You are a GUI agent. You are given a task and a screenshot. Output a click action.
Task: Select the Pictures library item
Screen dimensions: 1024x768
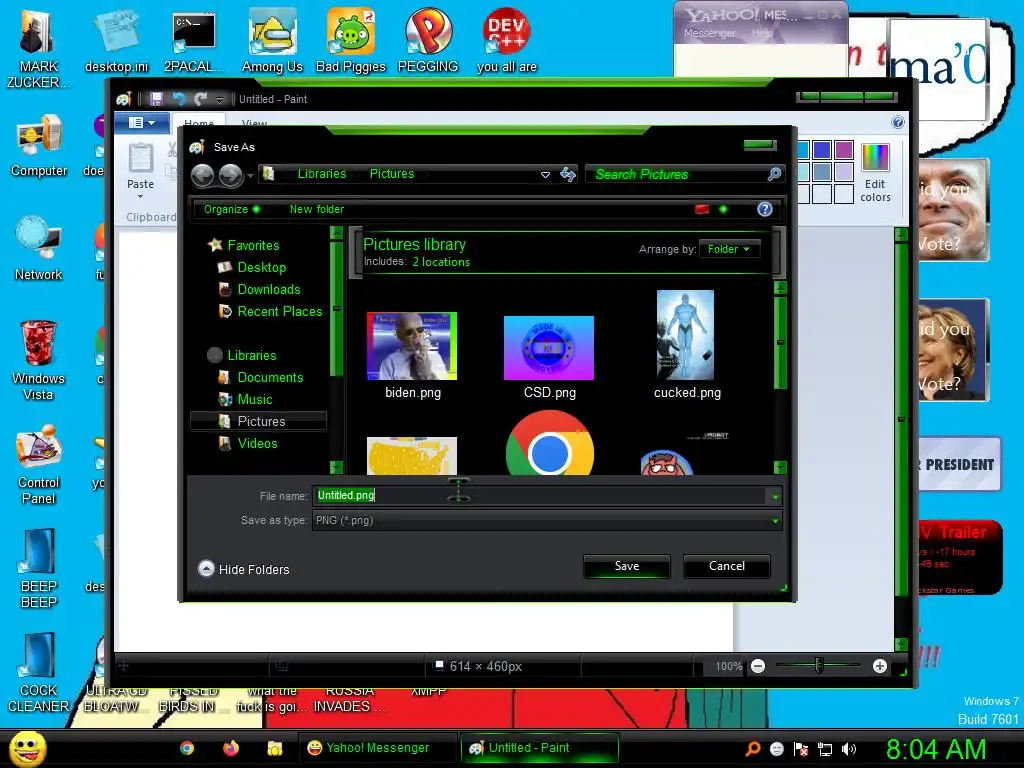click(x=259, y=421)
